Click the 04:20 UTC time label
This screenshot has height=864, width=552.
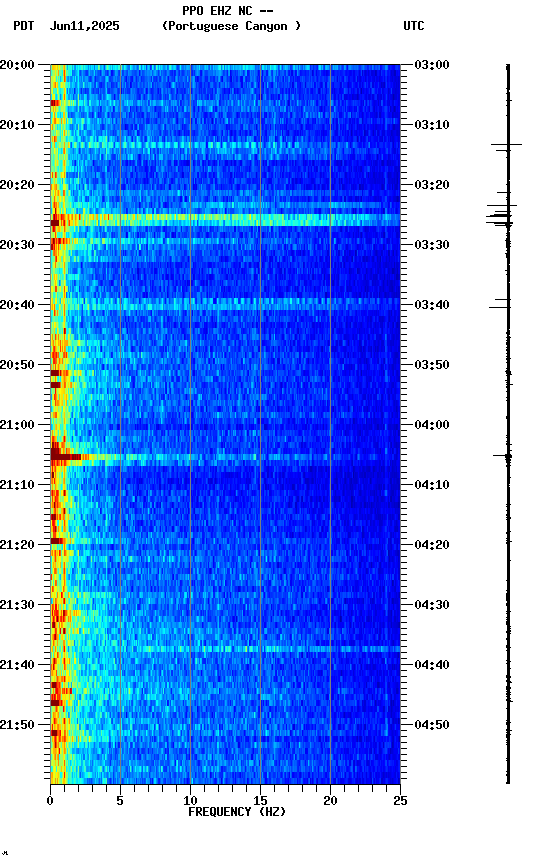(x=432, y=546)
